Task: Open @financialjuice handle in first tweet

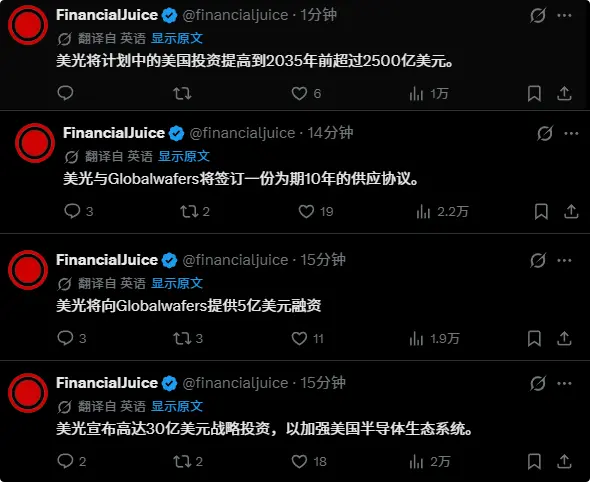Action: 235,15
